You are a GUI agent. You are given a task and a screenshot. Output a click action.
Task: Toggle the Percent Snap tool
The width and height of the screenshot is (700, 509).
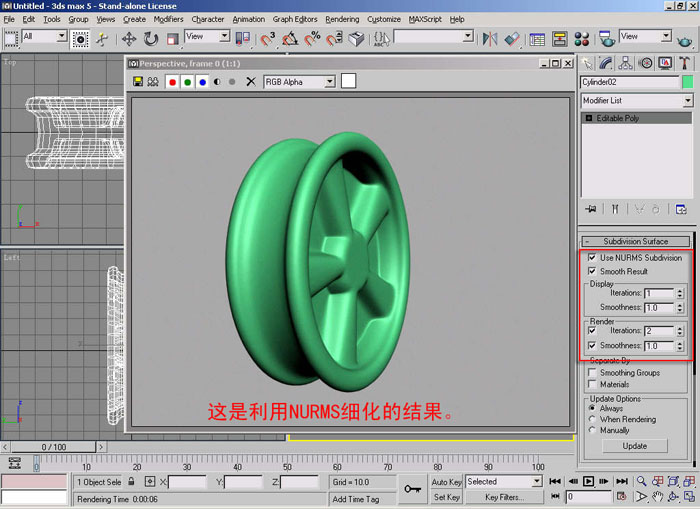tap(312, 39)
